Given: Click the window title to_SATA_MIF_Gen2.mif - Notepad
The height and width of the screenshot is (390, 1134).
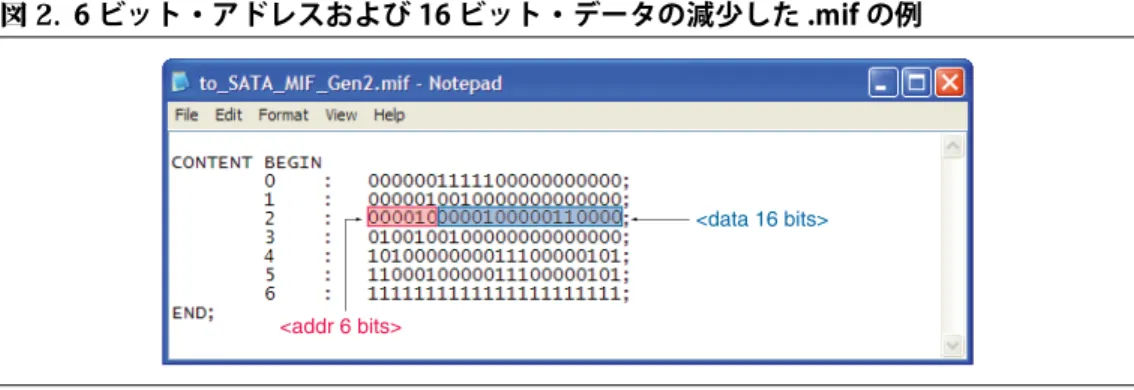Looking at the screenshot, I should click(350, 83).
